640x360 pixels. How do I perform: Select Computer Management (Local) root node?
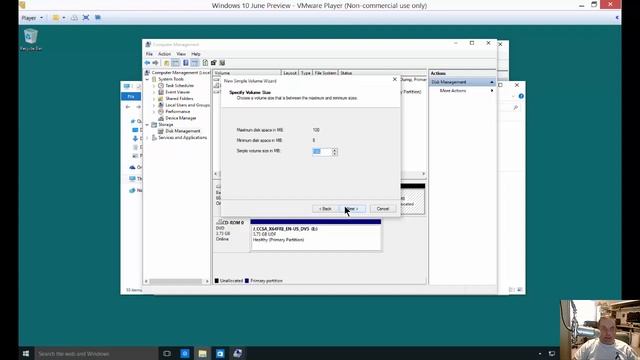(x=180, y=73)
